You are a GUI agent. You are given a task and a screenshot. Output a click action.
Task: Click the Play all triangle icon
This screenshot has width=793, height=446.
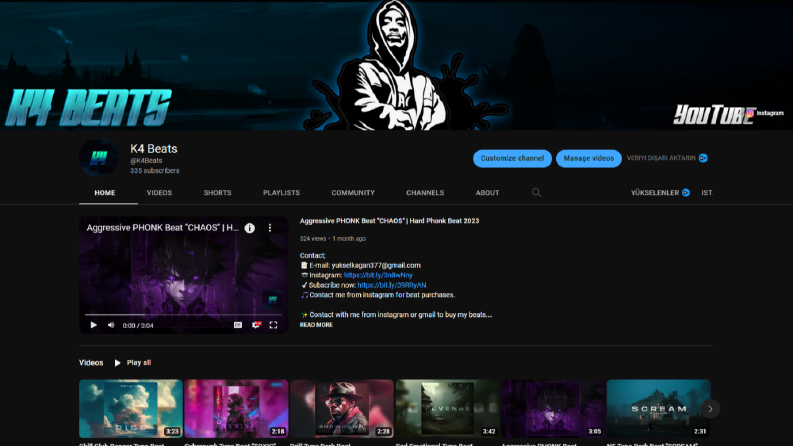117,363
